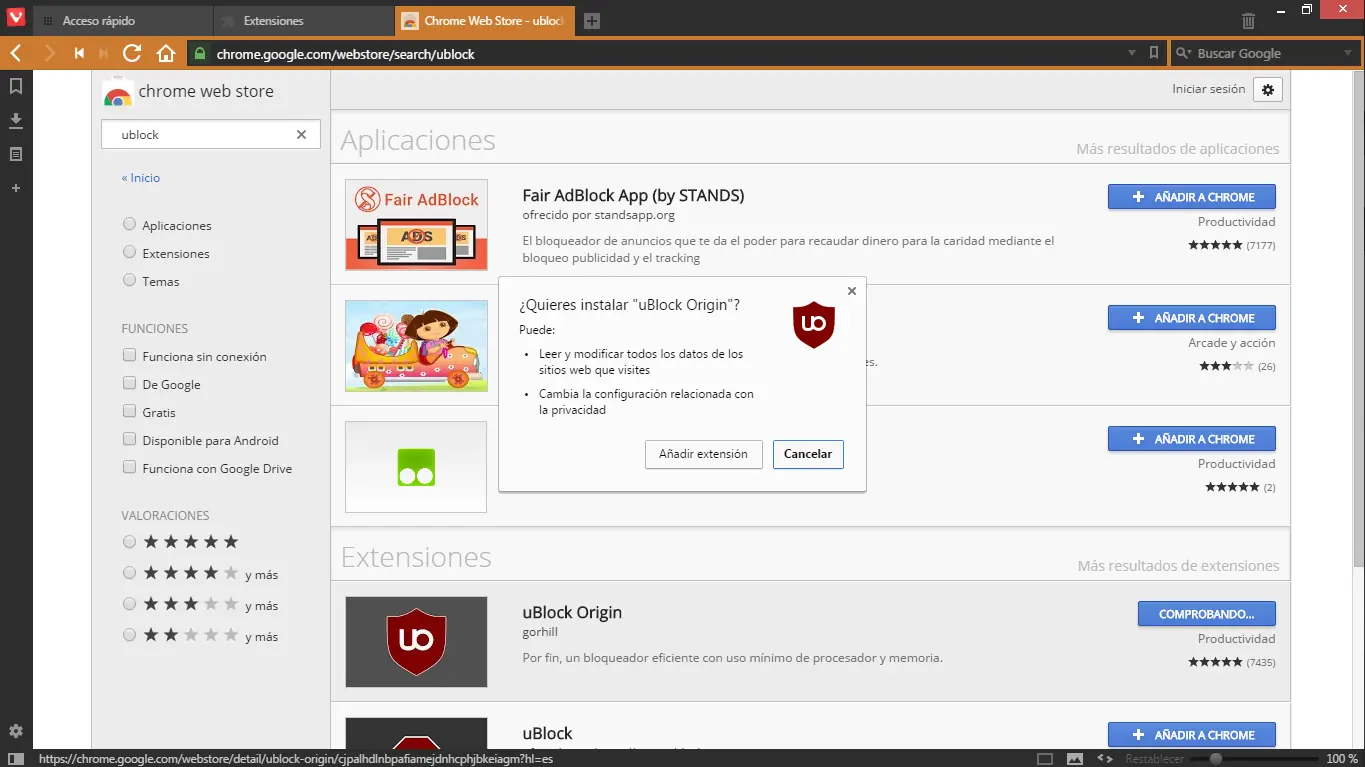This screenshot has width=1365, height=767.
Task: Click the uBlock Origin shield in dialog
Action: [x=814, y=324]
